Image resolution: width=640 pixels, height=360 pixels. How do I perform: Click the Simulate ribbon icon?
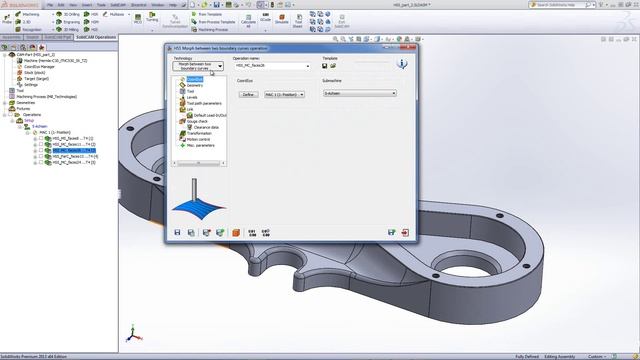coord(282,19)
